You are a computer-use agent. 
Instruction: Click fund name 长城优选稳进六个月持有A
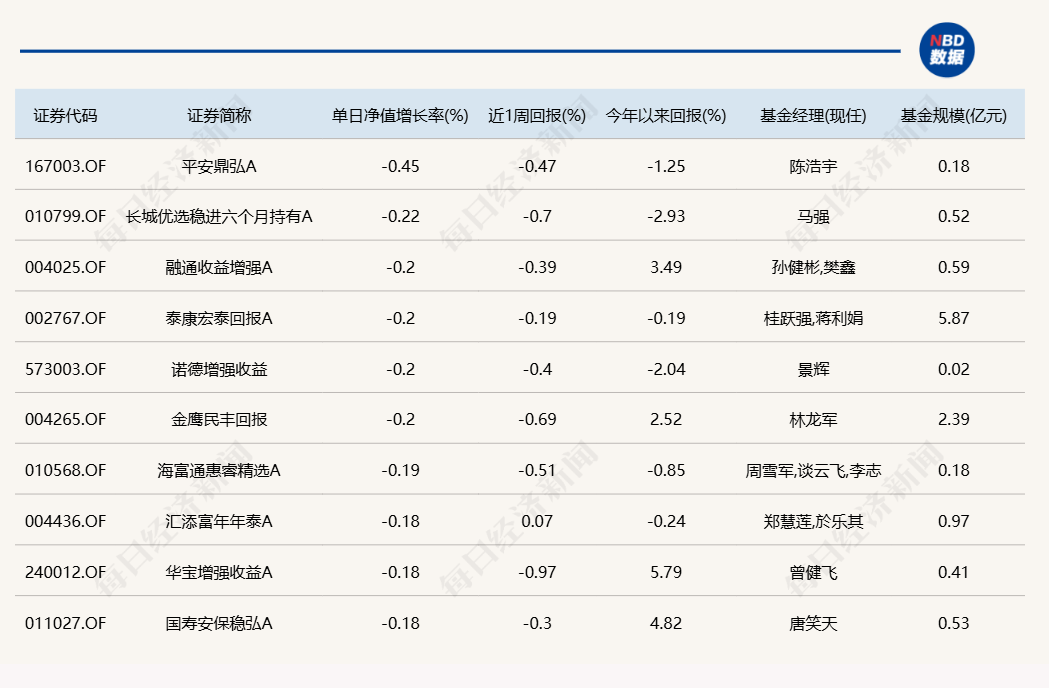[219, 216]
